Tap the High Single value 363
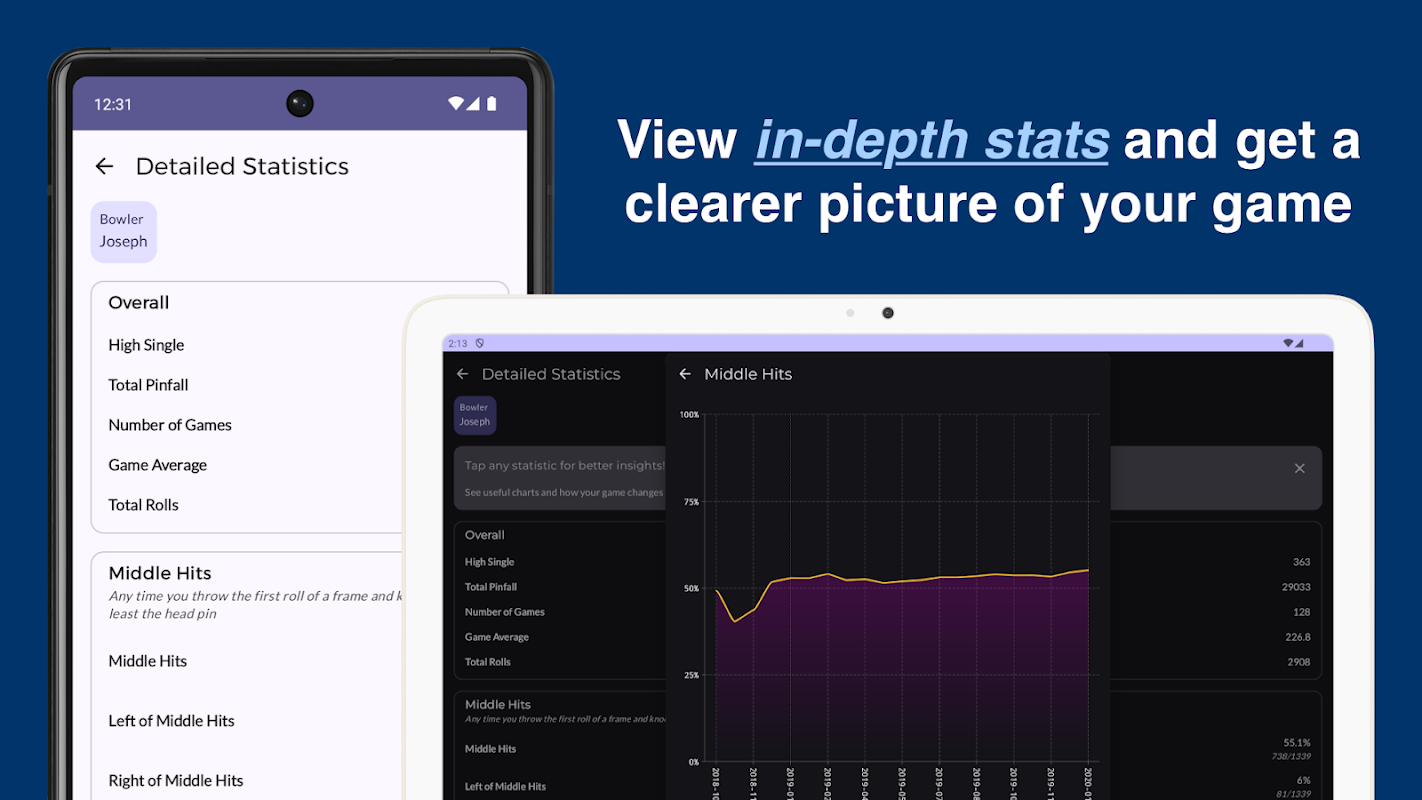 (x=1301, y=562)
